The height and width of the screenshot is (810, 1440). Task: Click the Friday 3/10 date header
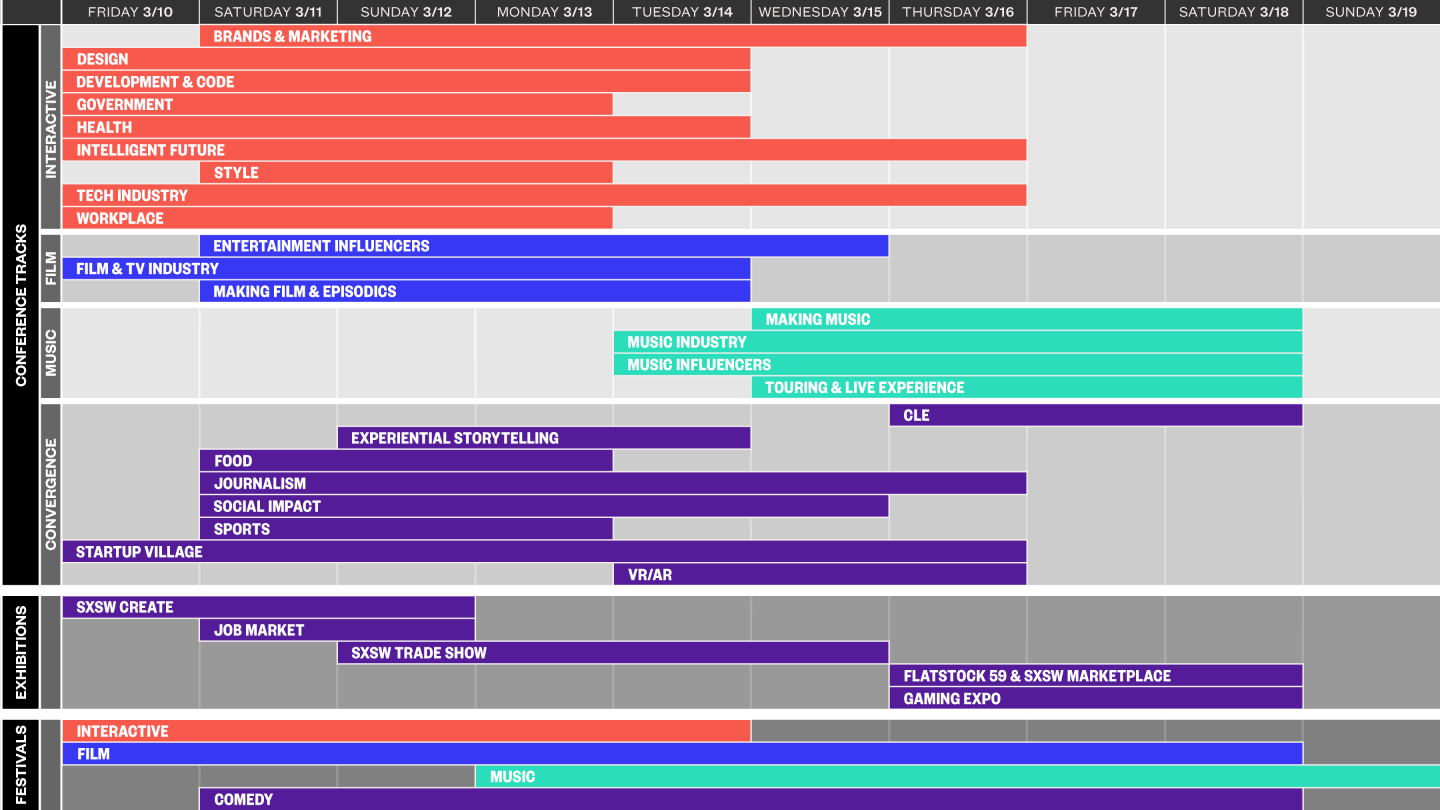[x=130, y=12]
